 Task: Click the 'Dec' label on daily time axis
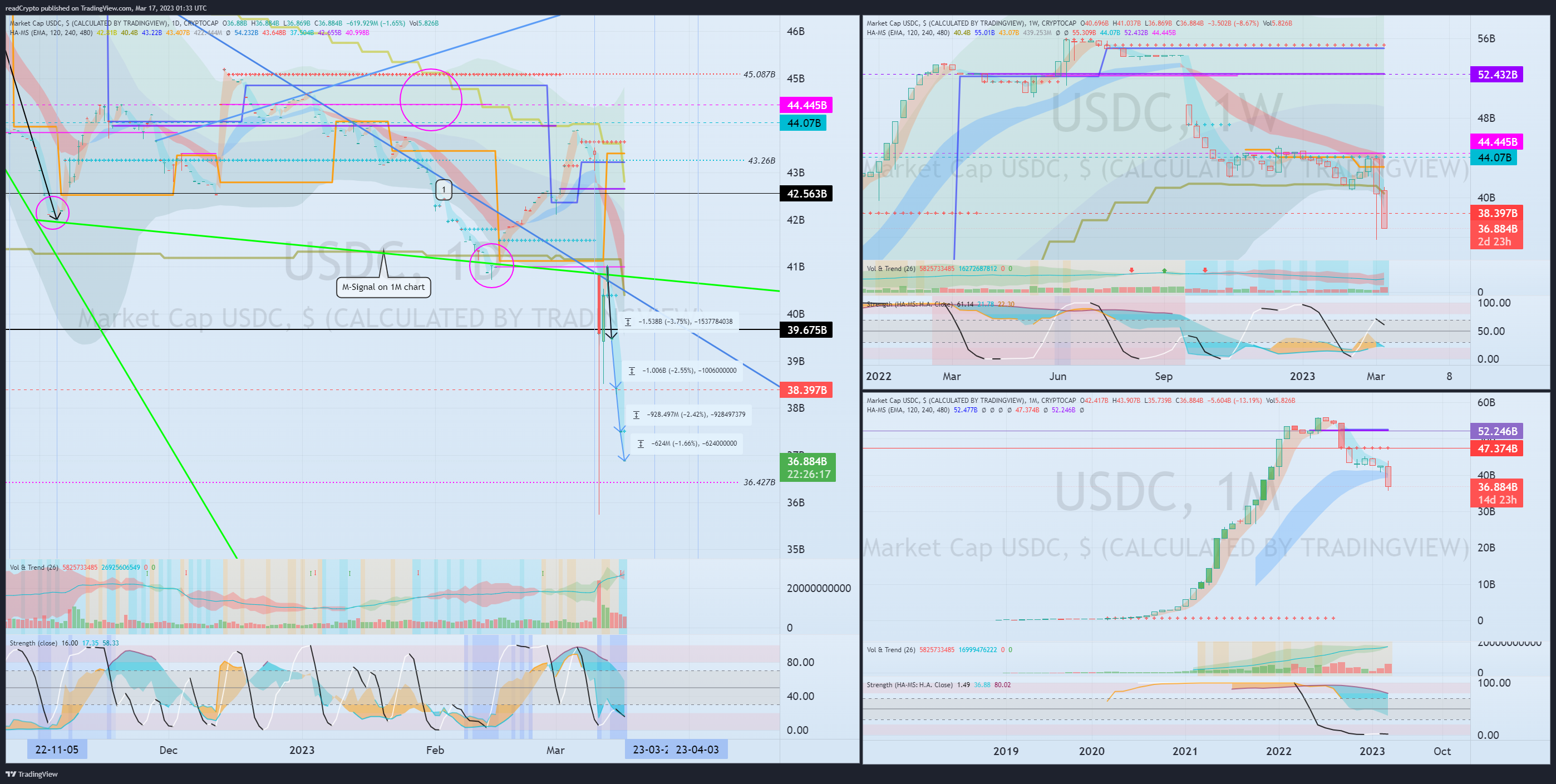click(x=169, y=750)
